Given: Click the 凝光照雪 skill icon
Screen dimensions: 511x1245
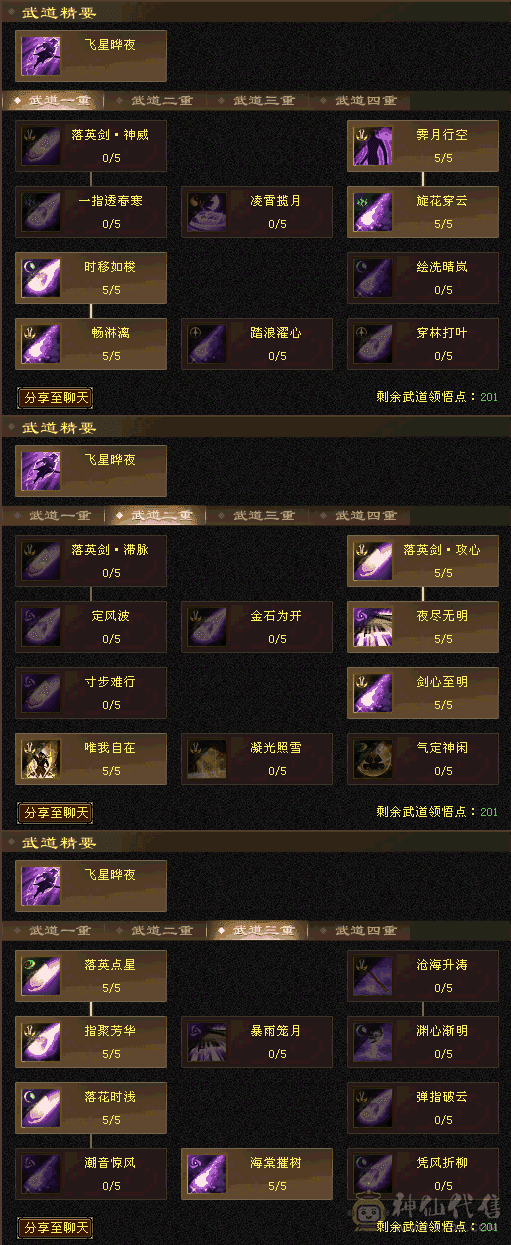Looking at the screenshot, I should 206,759.
